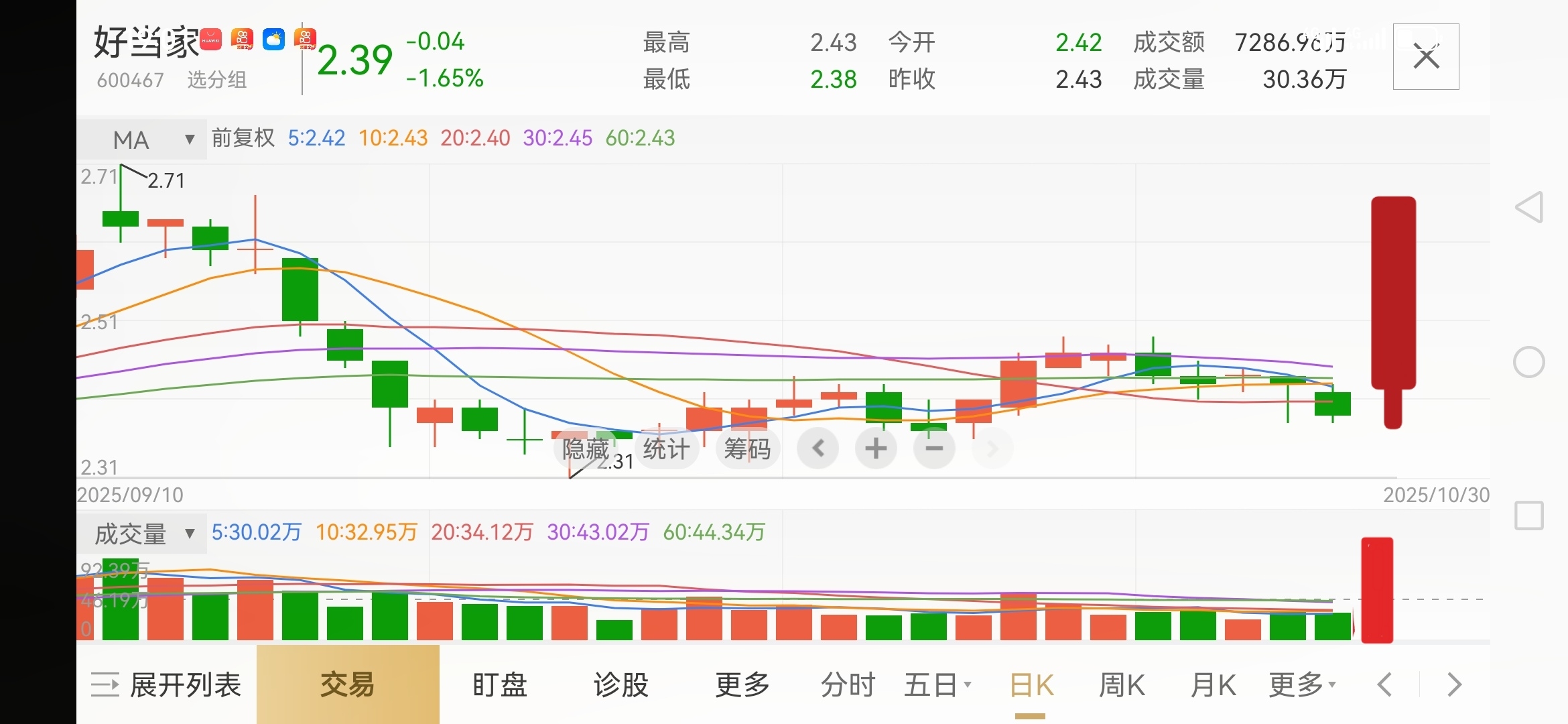Viewport: 1568px width, 724px height.
Task: Zoom out chart with minus button
Action: (x=934, y=448)
